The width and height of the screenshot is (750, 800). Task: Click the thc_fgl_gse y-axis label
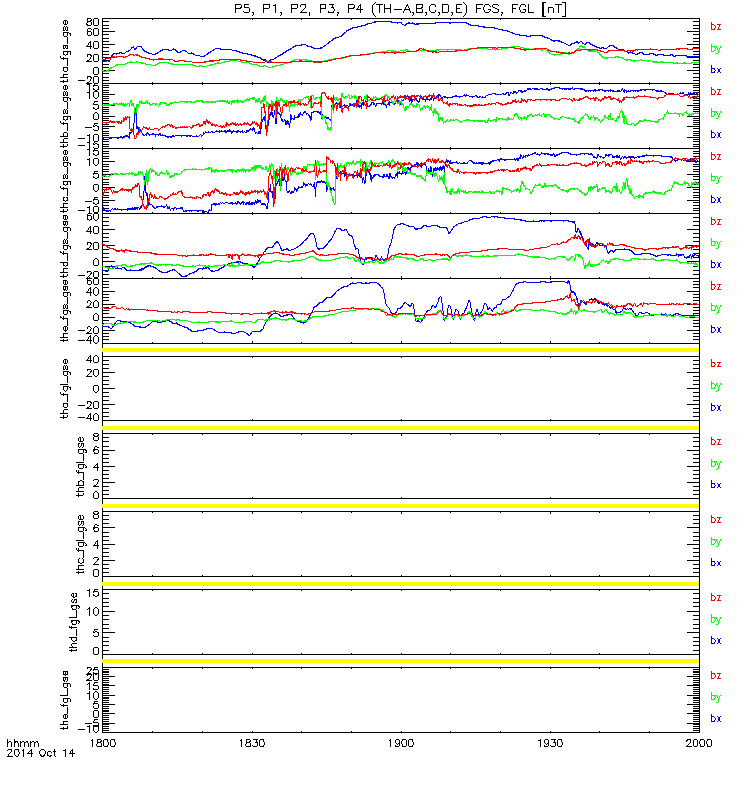[x=80, y=544]
